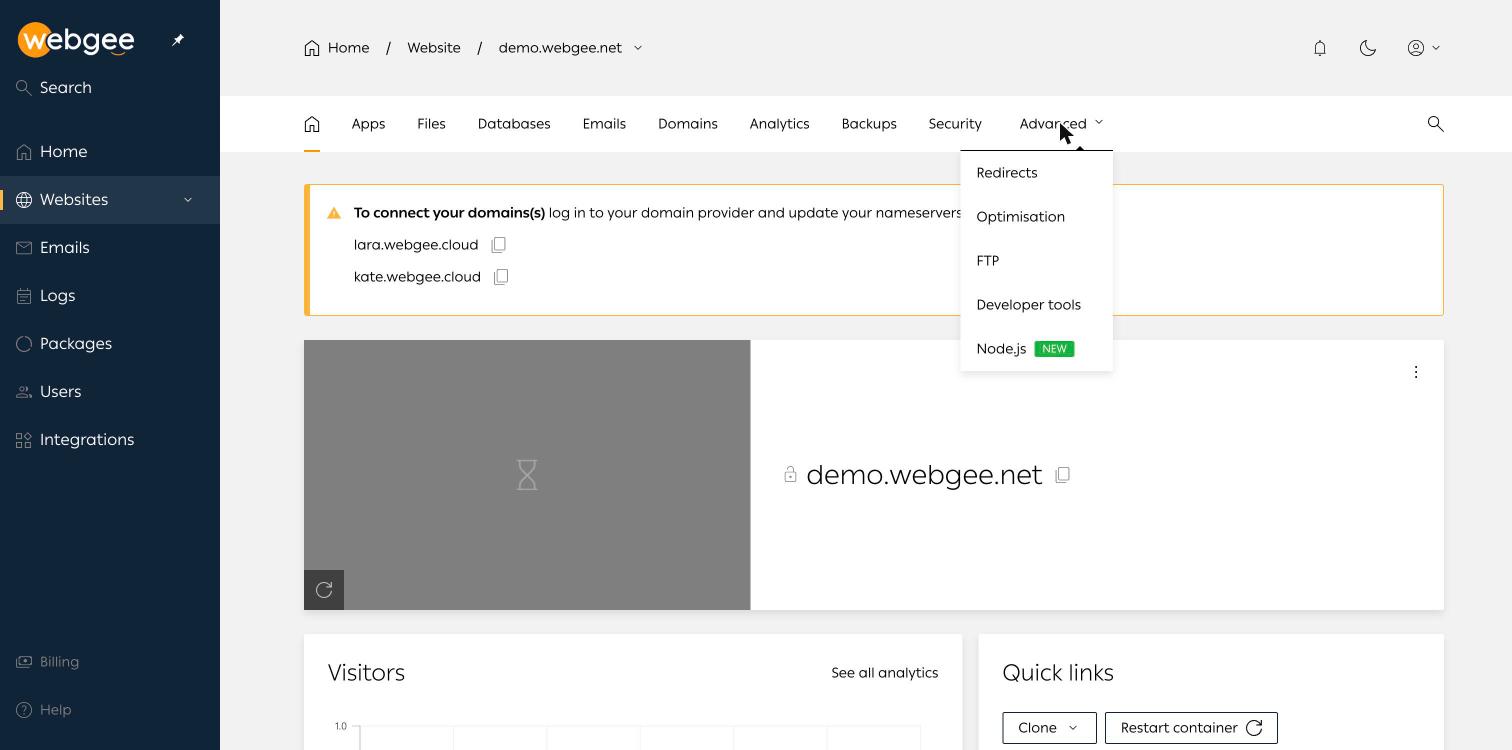Switch to the Files tab
The width and height of the screenshot is (1512, 750).
coord(431,124)
